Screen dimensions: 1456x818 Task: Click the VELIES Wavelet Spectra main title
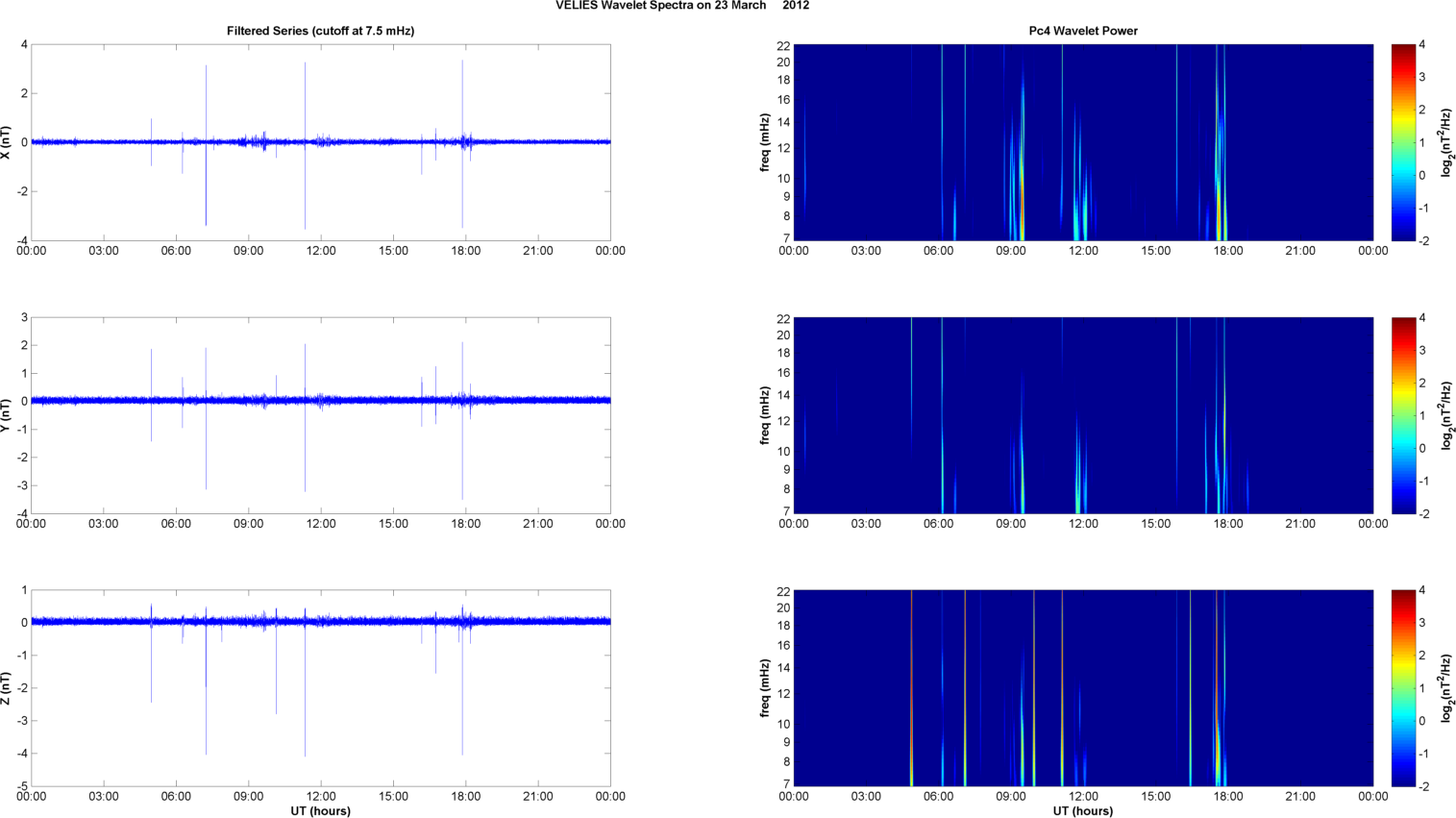click(682, 6)
